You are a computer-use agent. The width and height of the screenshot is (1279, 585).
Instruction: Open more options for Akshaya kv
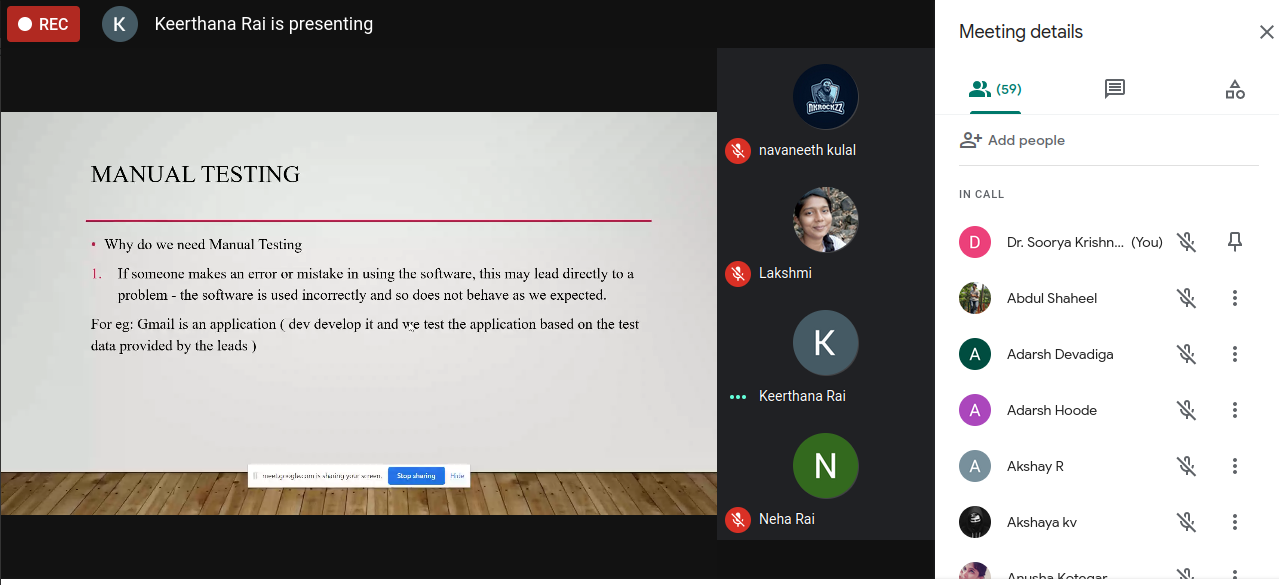pyautogui.click(x=1235, y=522)
